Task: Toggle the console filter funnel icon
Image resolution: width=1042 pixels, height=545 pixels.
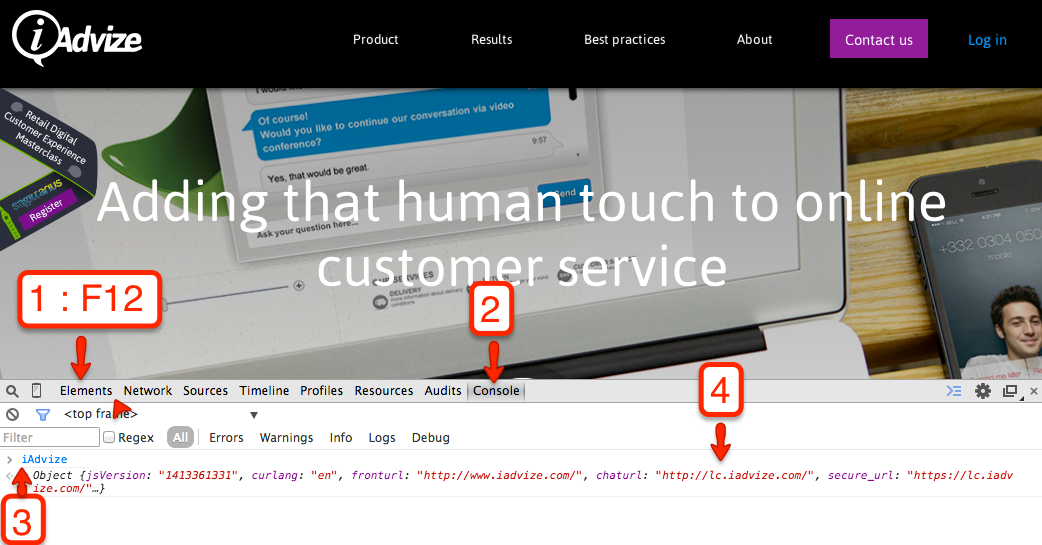Action: tap(43, 415)
